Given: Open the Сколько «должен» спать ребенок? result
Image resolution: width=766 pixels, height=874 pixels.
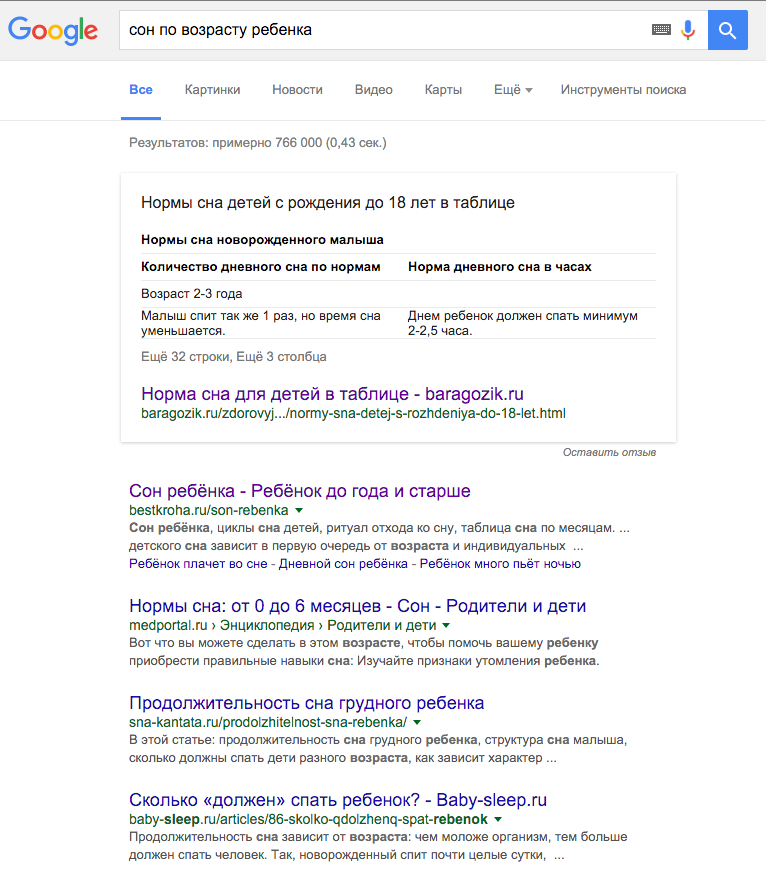Looking at the screenshot, I should coord(338,800).
